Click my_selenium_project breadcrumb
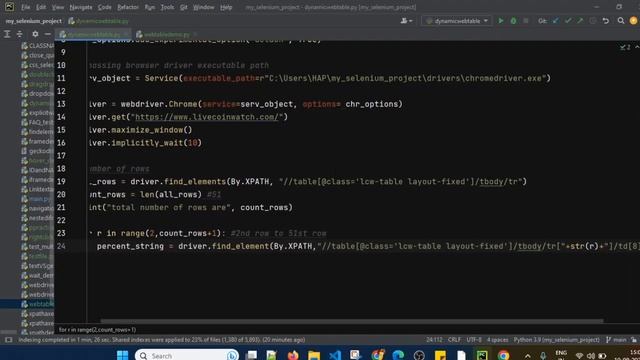Image resolution: width=640 pixels, height=360 pixels. click(x=33, y=21)
